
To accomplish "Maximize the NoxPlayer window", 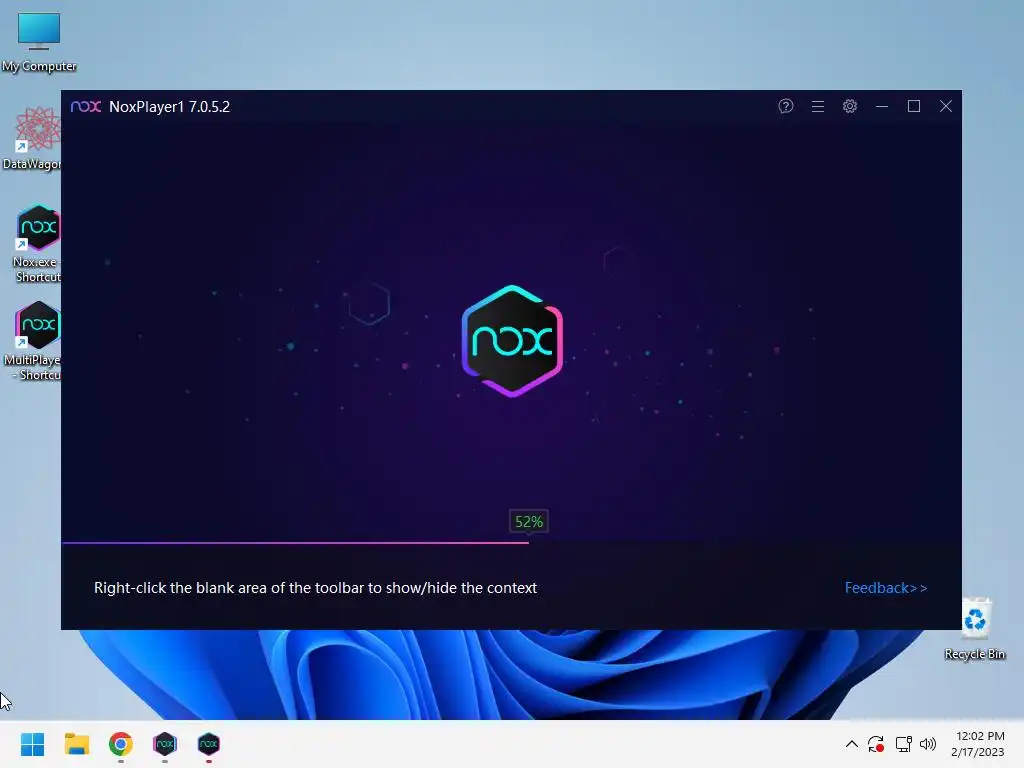I will 914,106.
